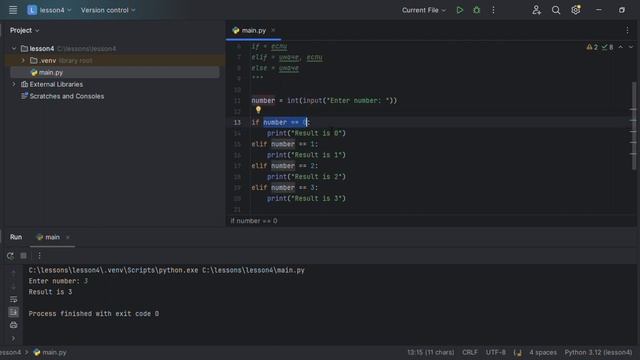
Task: Jump to next highlighted problem
Action: coord(631,47)
